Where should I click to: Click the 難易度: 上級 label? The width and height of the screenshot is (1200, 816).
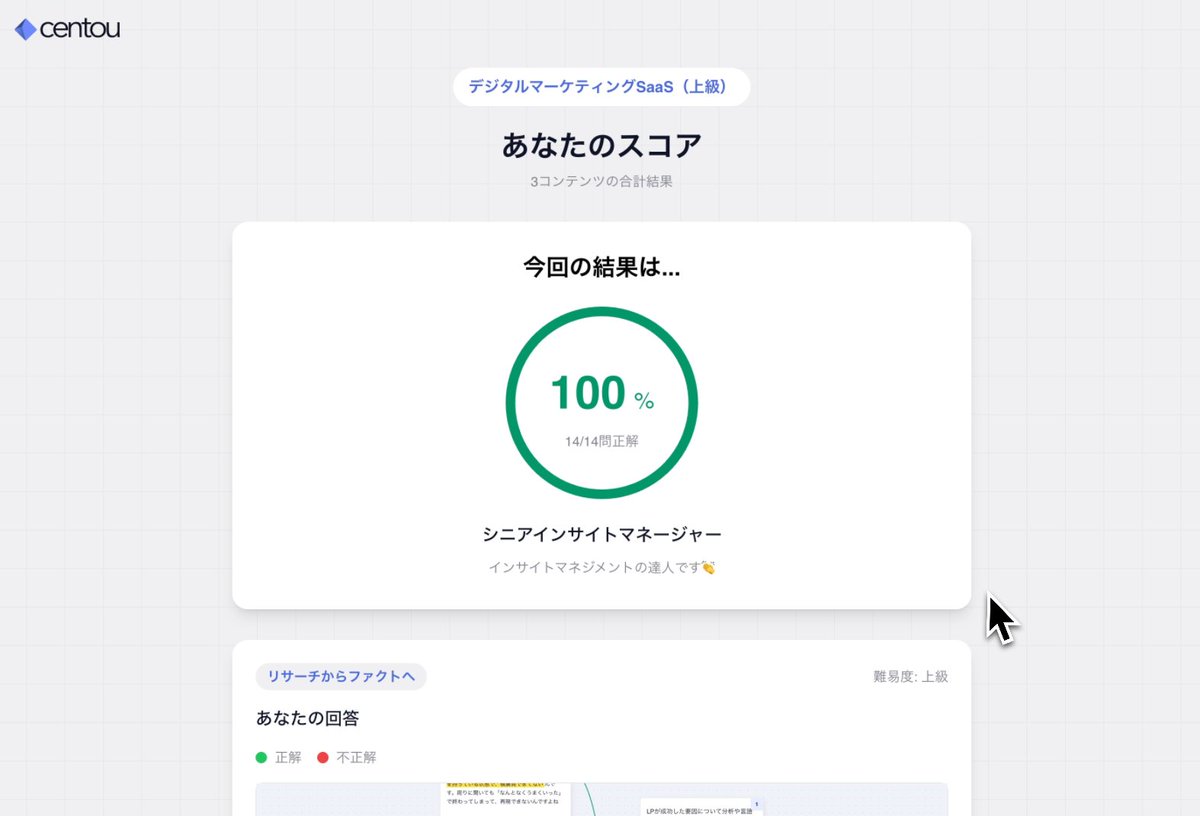tap(910, 676)
